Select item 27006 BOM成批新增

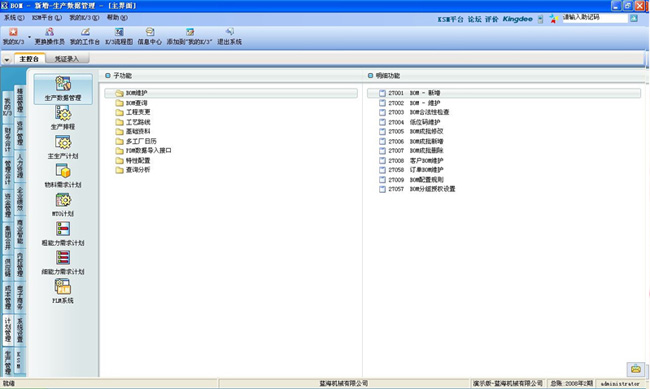(x=412, y=141)
